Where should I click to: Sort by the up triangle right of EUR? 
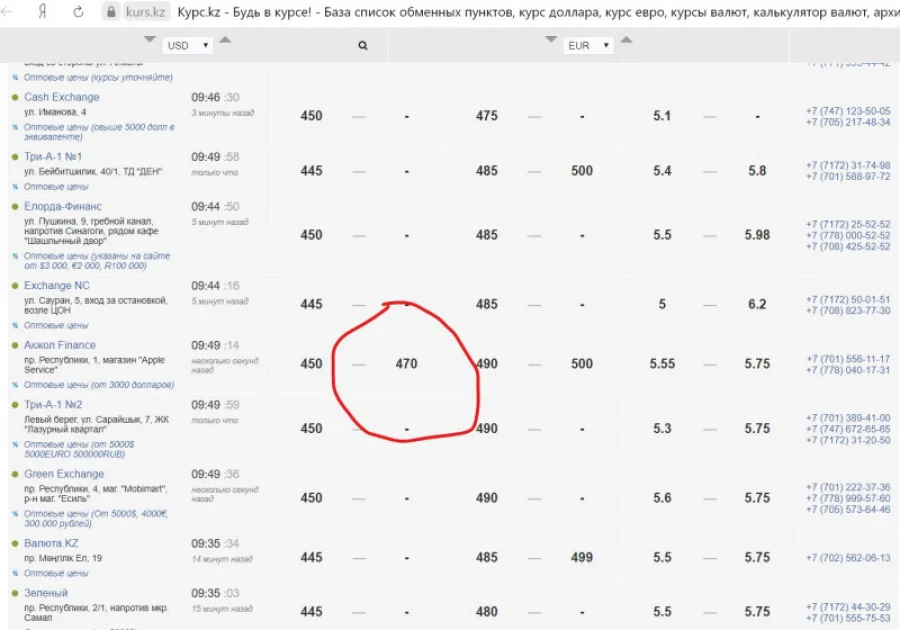(626, 40)
